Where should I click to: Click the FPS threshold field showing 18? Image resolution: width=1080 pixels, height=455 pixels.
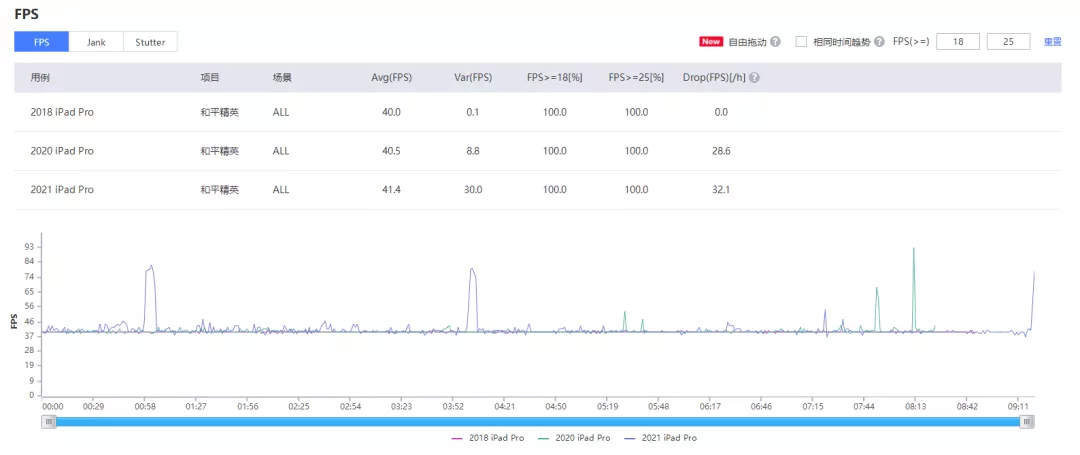click(957, 42)
